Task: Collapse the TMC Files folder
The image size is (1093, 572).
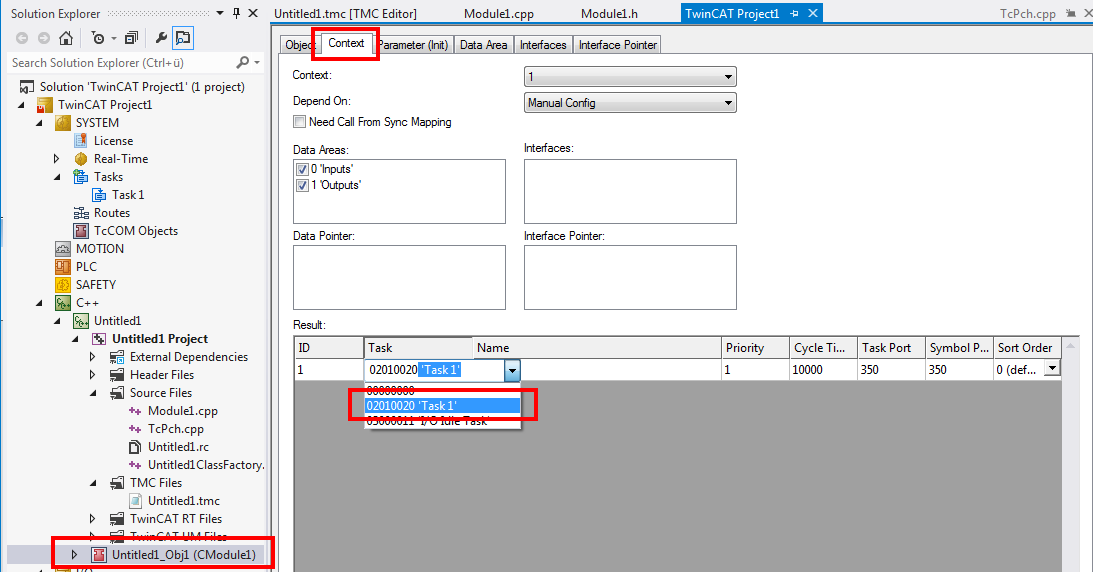Action: point(93,483)
